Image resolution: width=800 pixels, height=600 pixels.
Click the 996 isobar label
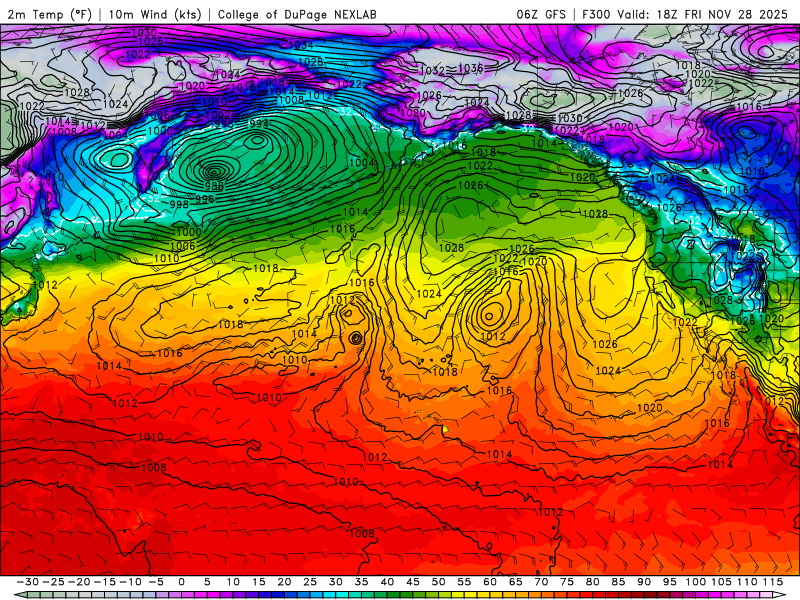204,199
